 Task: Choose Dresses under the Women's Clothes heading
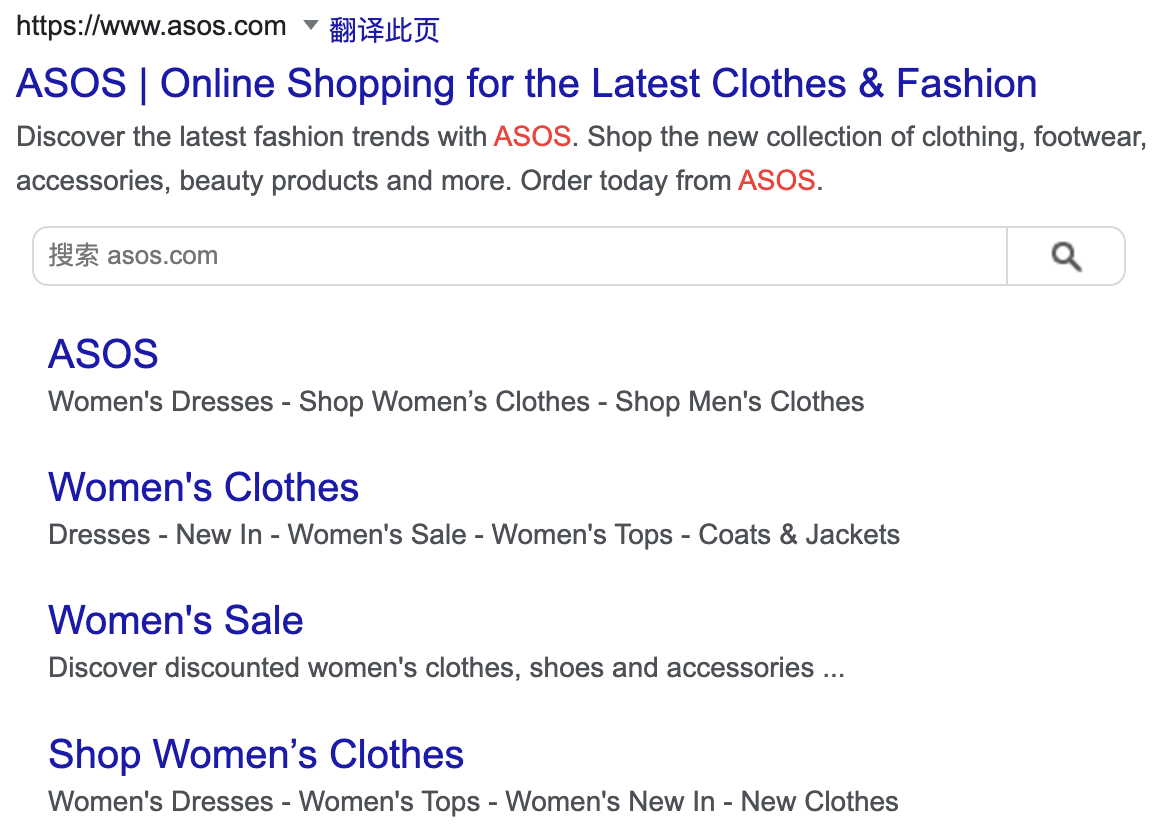click(x=100, y=535)
